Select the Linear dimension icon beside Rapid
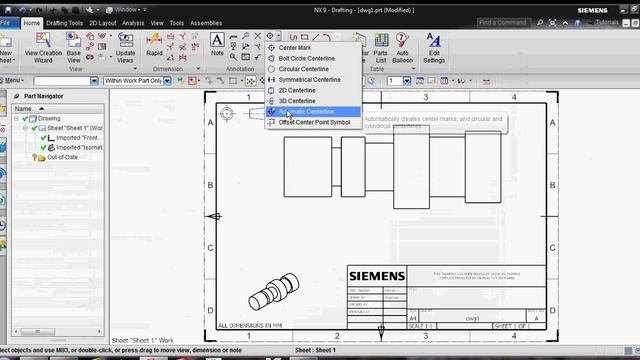 [x=171, y=37]
